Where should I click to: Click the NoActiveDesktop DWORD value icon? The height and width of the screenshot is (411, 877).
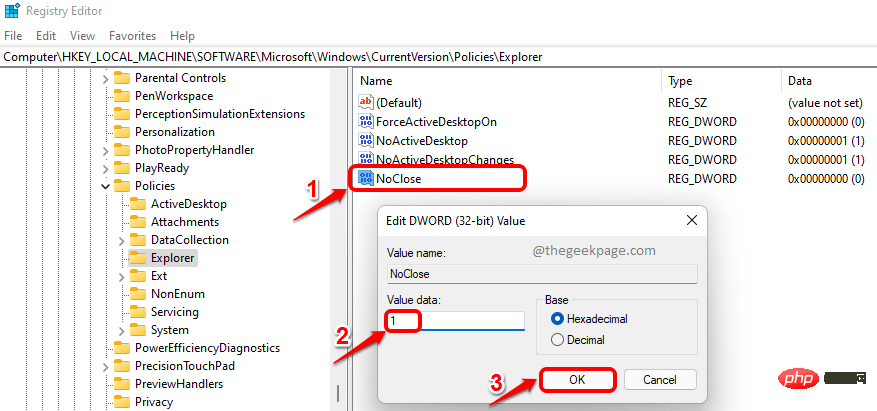point(365,140)
